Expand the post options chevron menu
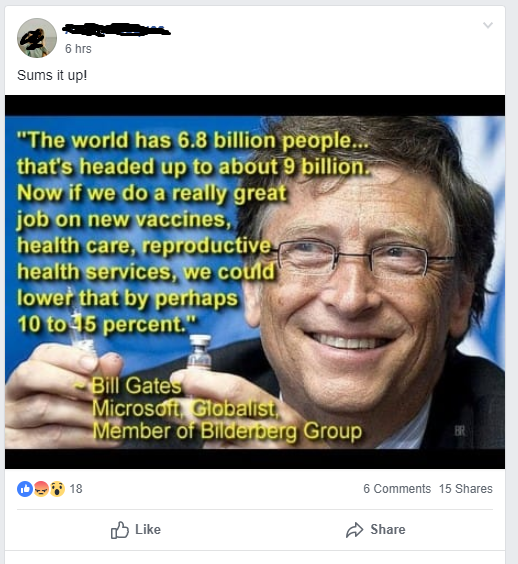518x564 pixels. point(488,25)
